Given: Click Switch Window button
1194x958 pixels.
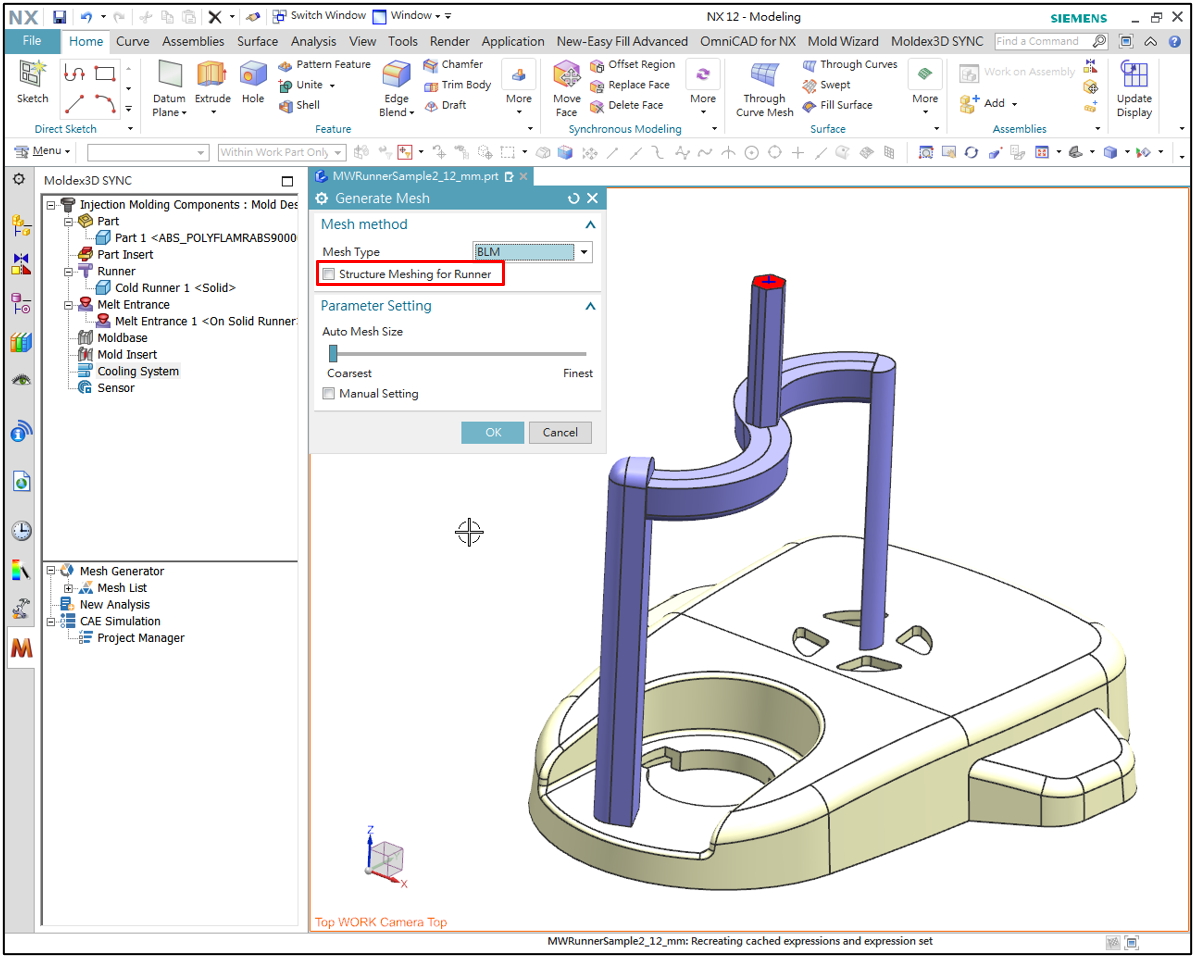Looking at the screenshot, I should [x=320, y=16].
